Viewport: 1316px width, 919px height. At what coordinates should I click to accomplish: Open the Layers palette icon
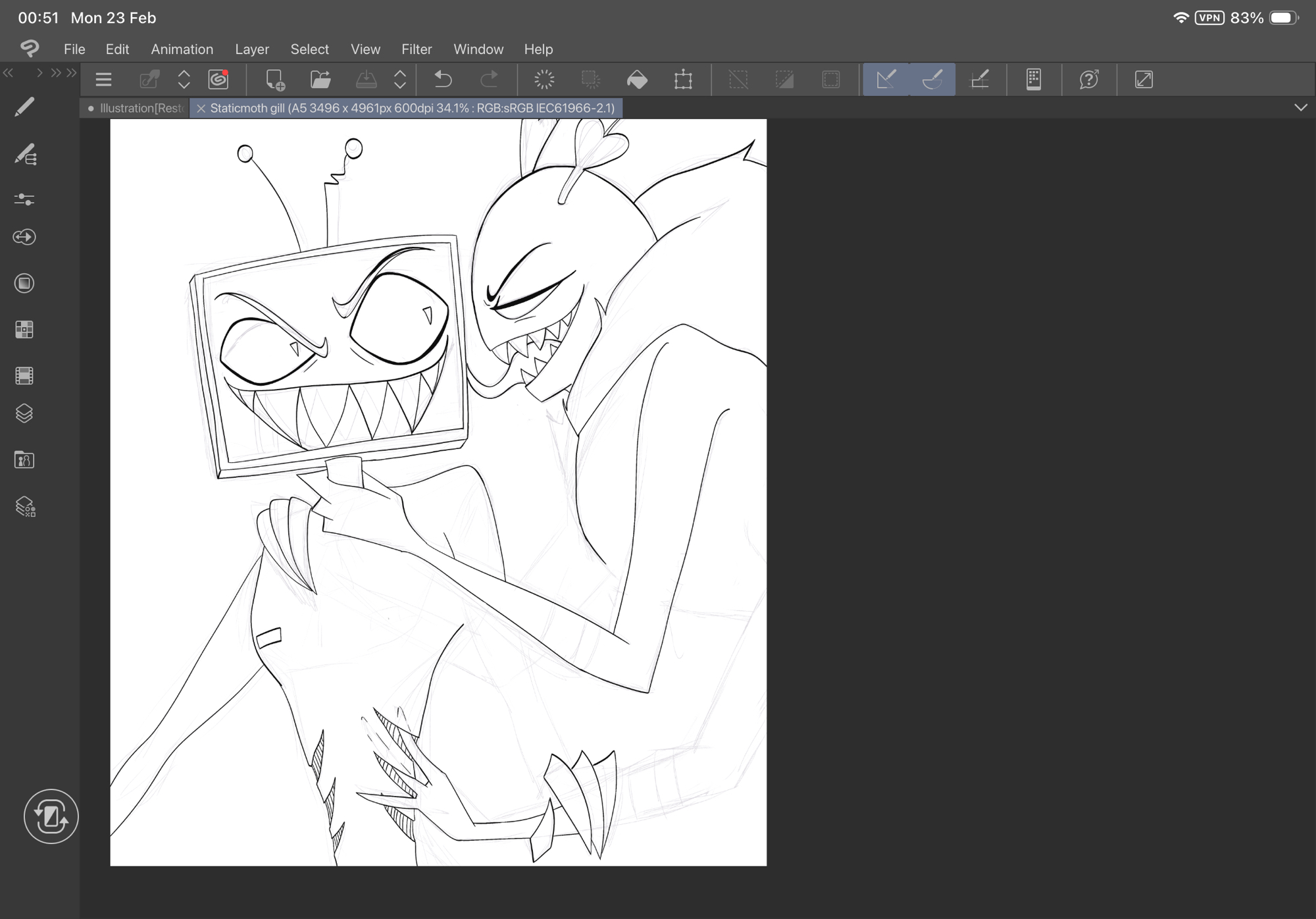tap(24, 413)
